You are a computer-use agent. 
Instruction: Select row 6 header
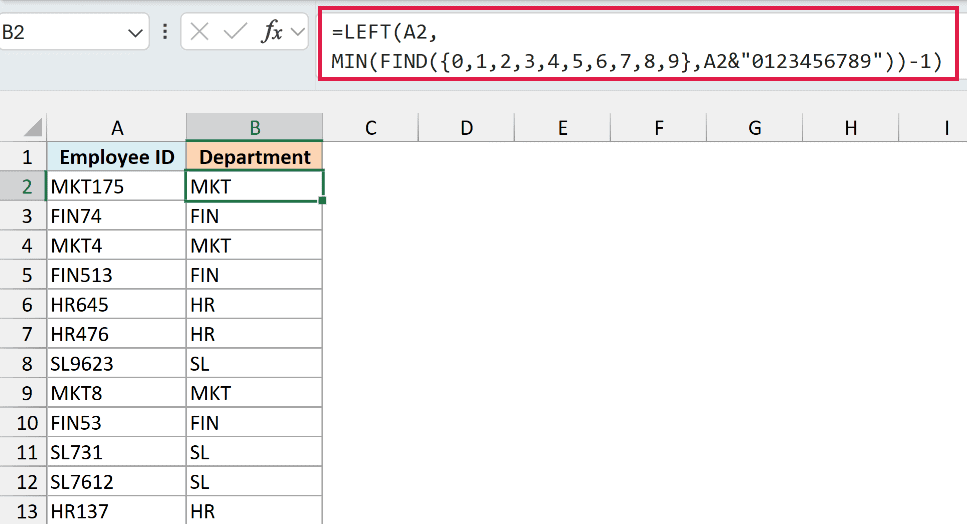pos(23,305)
